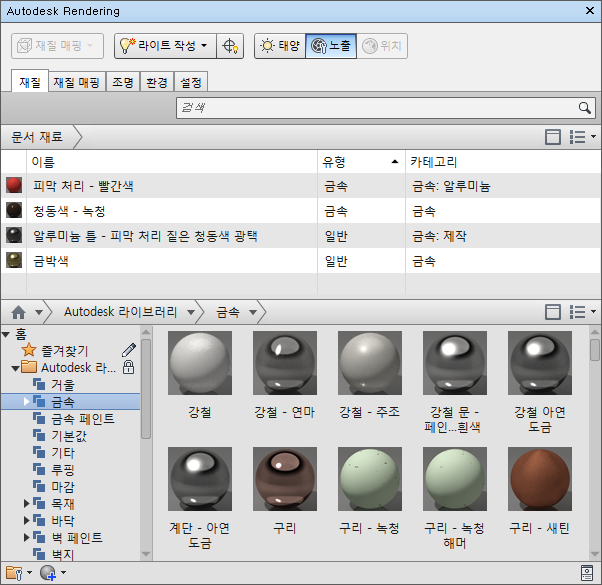The width and height of the screenshot is (602, 585).
Task: Expand the 목재 category
Action: pos(26,503)
